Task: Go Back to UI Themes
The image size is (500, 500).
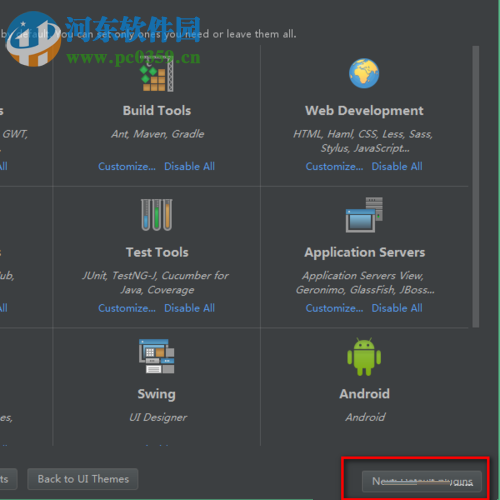Action: click(83, 479)
